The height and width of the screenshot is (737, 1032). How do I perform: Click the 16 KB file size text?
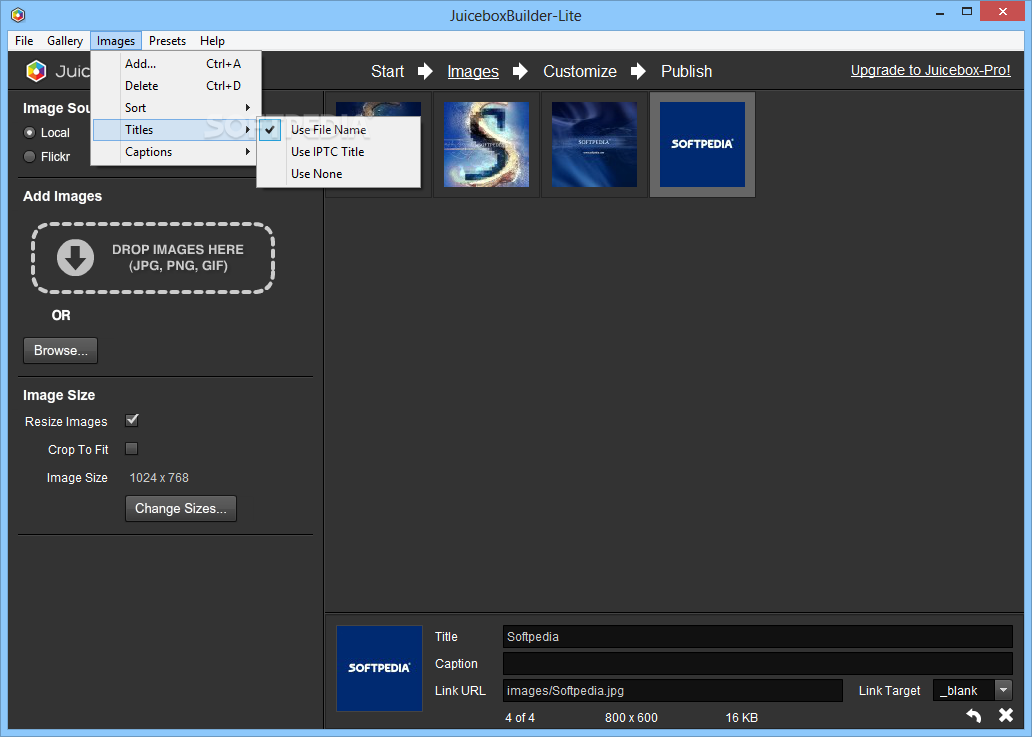742,717
